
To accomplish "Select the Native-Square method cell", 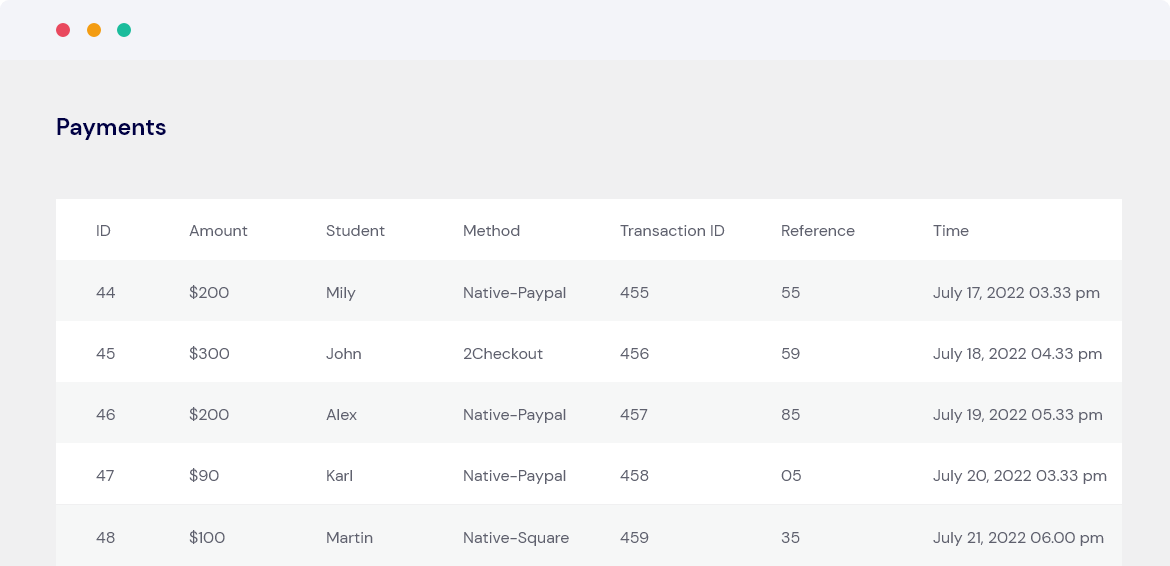I will [x=515, y=538].
